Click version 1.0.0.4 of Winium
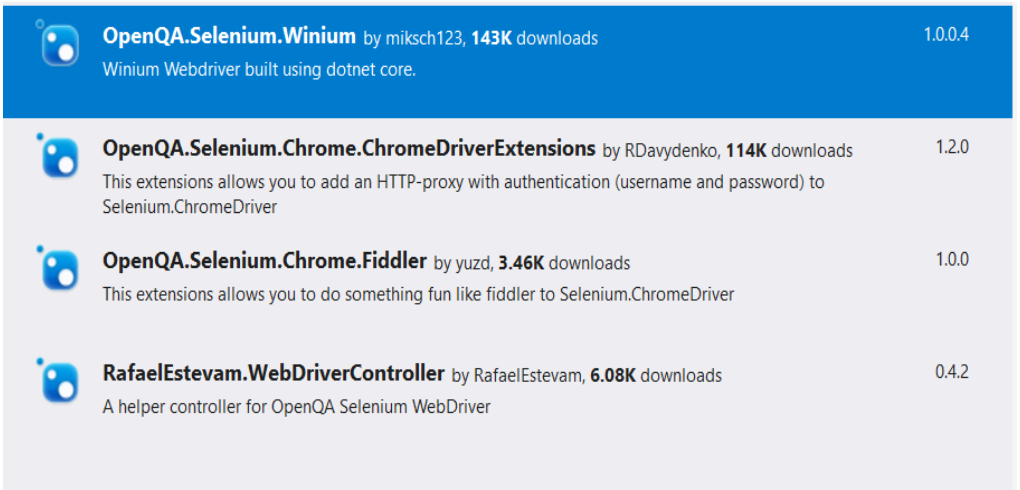The image size is (1020, 490). point(946,34)
